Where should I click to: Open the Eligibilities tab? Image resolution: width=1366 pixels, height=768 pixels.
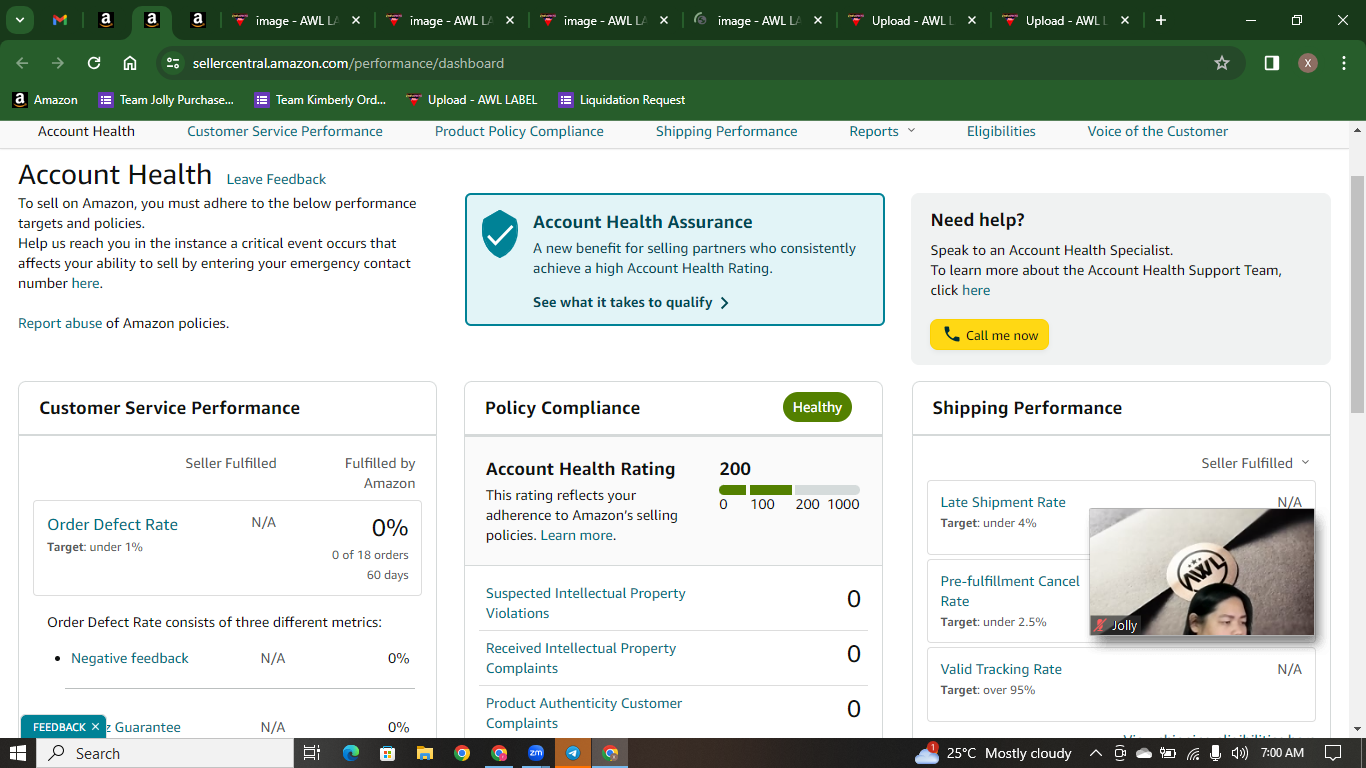pos(1001,131)
